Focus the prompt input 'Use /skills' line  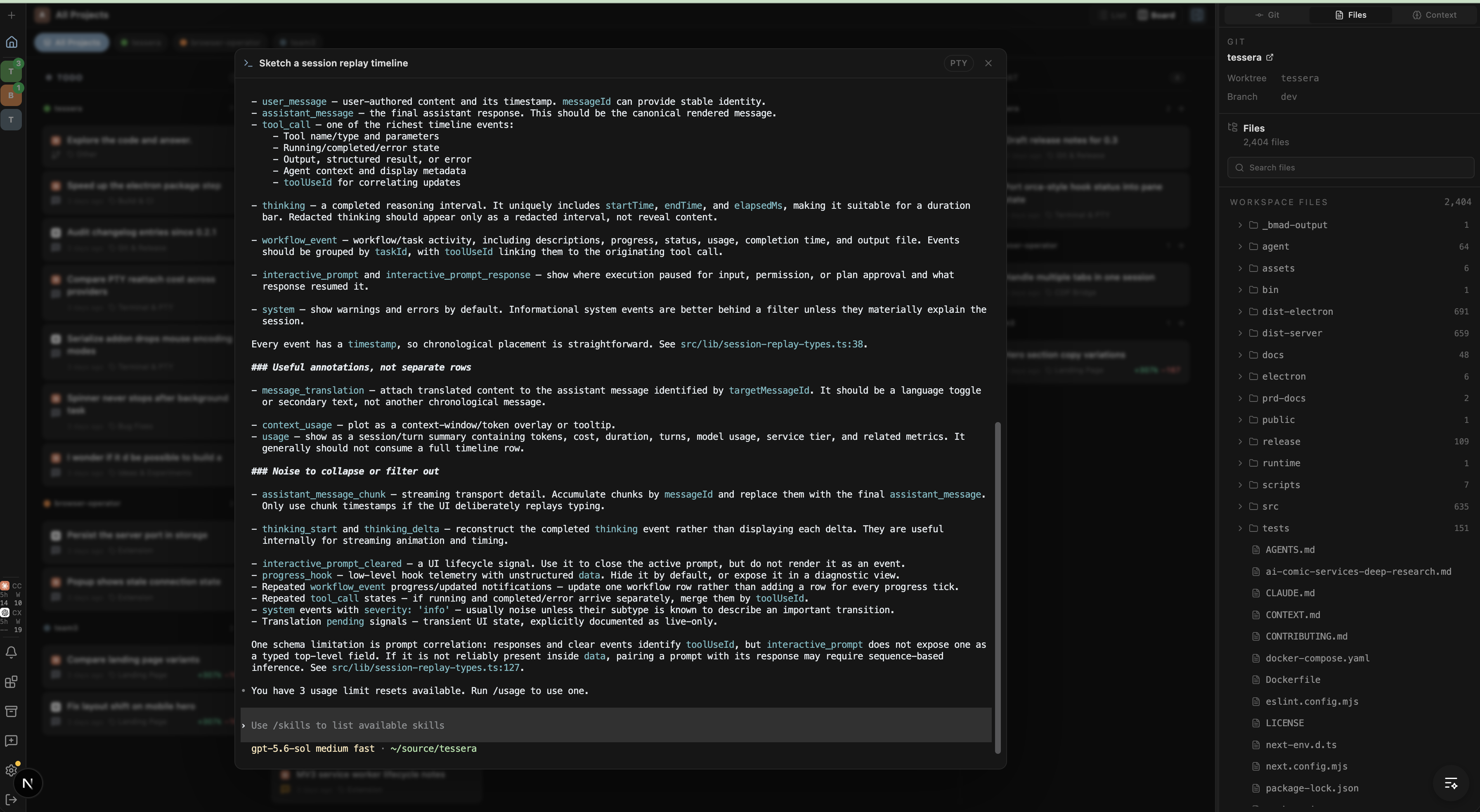point(616,725)
